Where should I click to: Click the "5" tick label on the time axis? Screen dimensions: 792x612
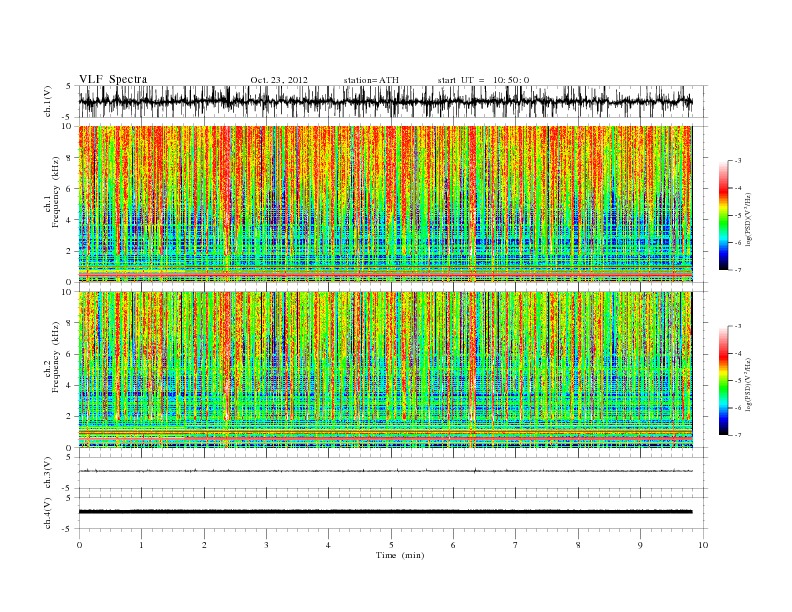[391, 545]
